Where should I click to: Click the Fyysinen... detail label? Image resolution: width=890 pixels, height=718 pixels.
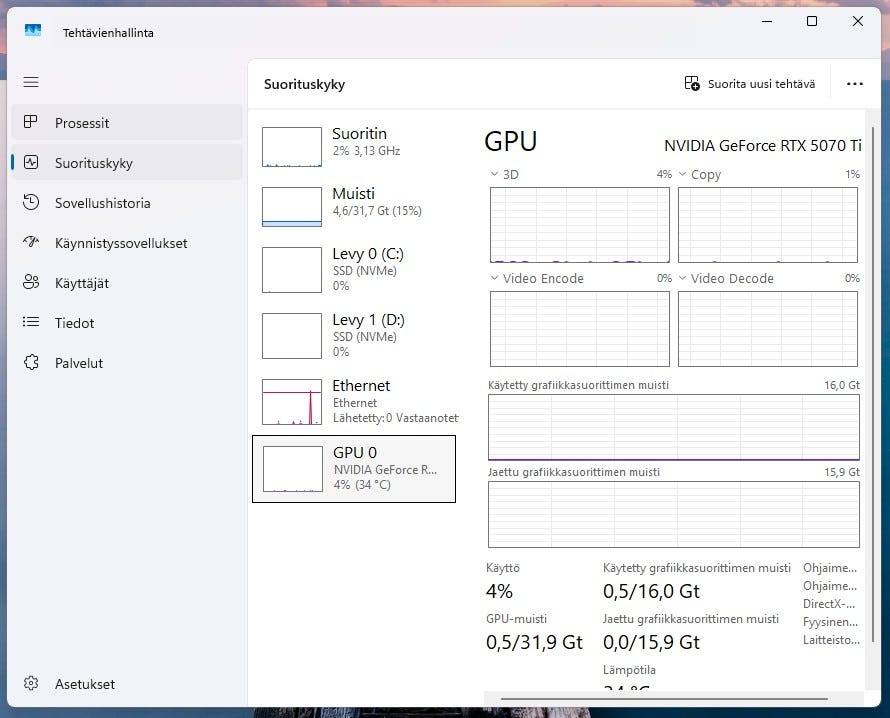(830, 622)
